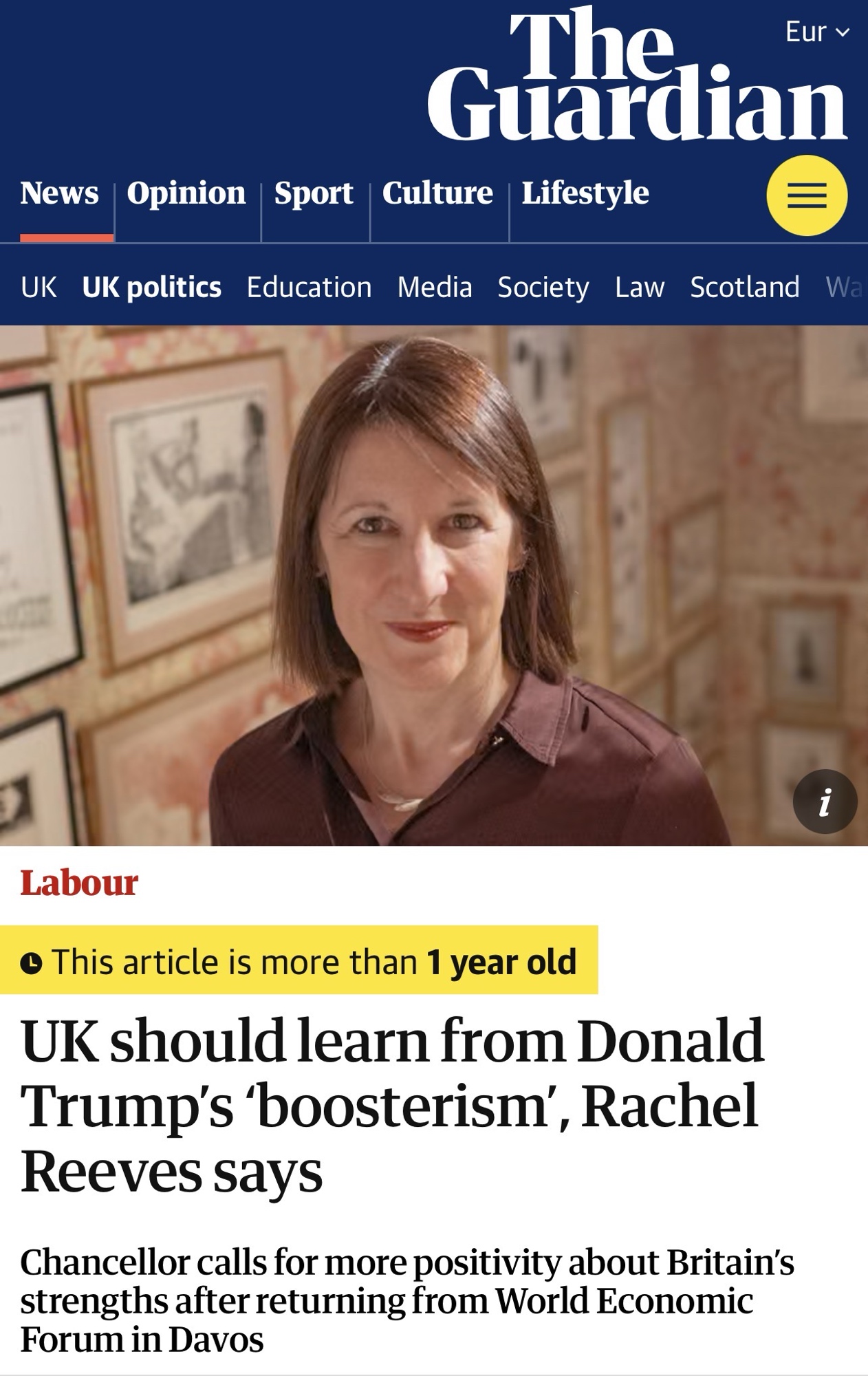
Task: Expand the Eur edition dropdown
Action: (x=817, y=32)
